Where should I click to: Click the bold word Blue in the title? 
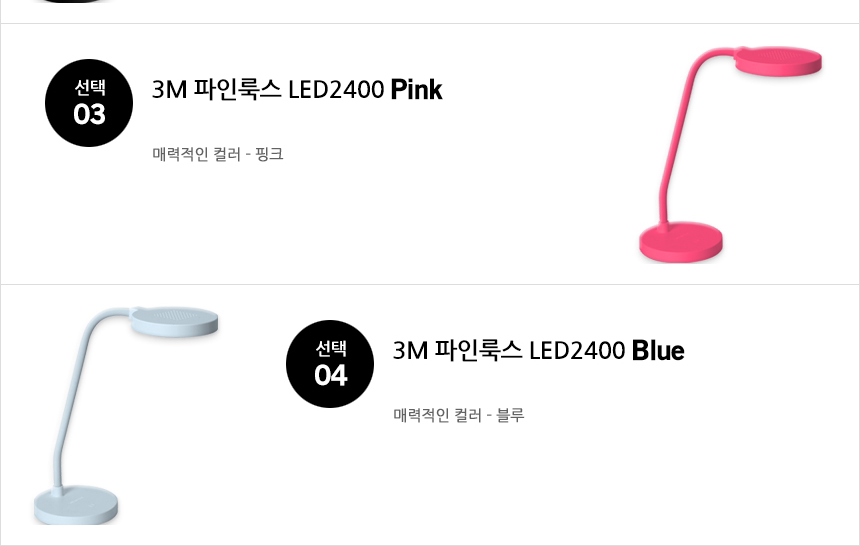pos(658,351)
